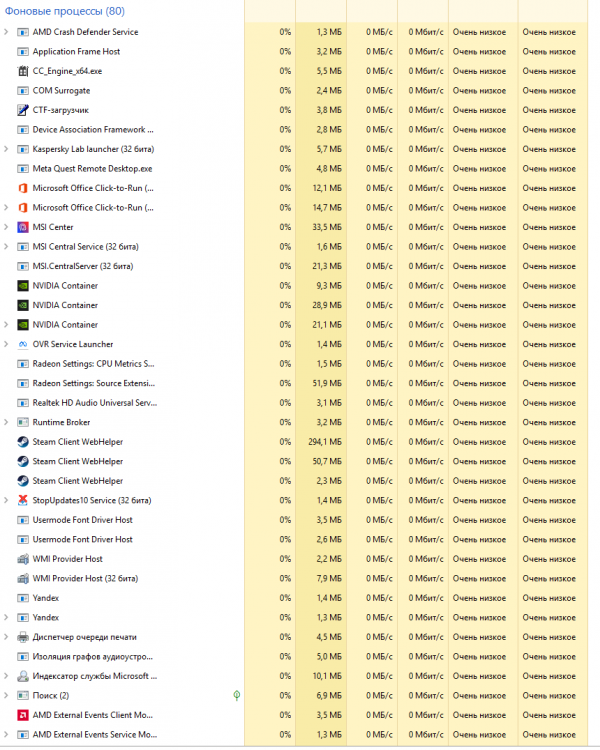This screenshot has height=750, width=600.
Task: Click the OVR Service Launcher infinity icon
Action: pos(22,344)
